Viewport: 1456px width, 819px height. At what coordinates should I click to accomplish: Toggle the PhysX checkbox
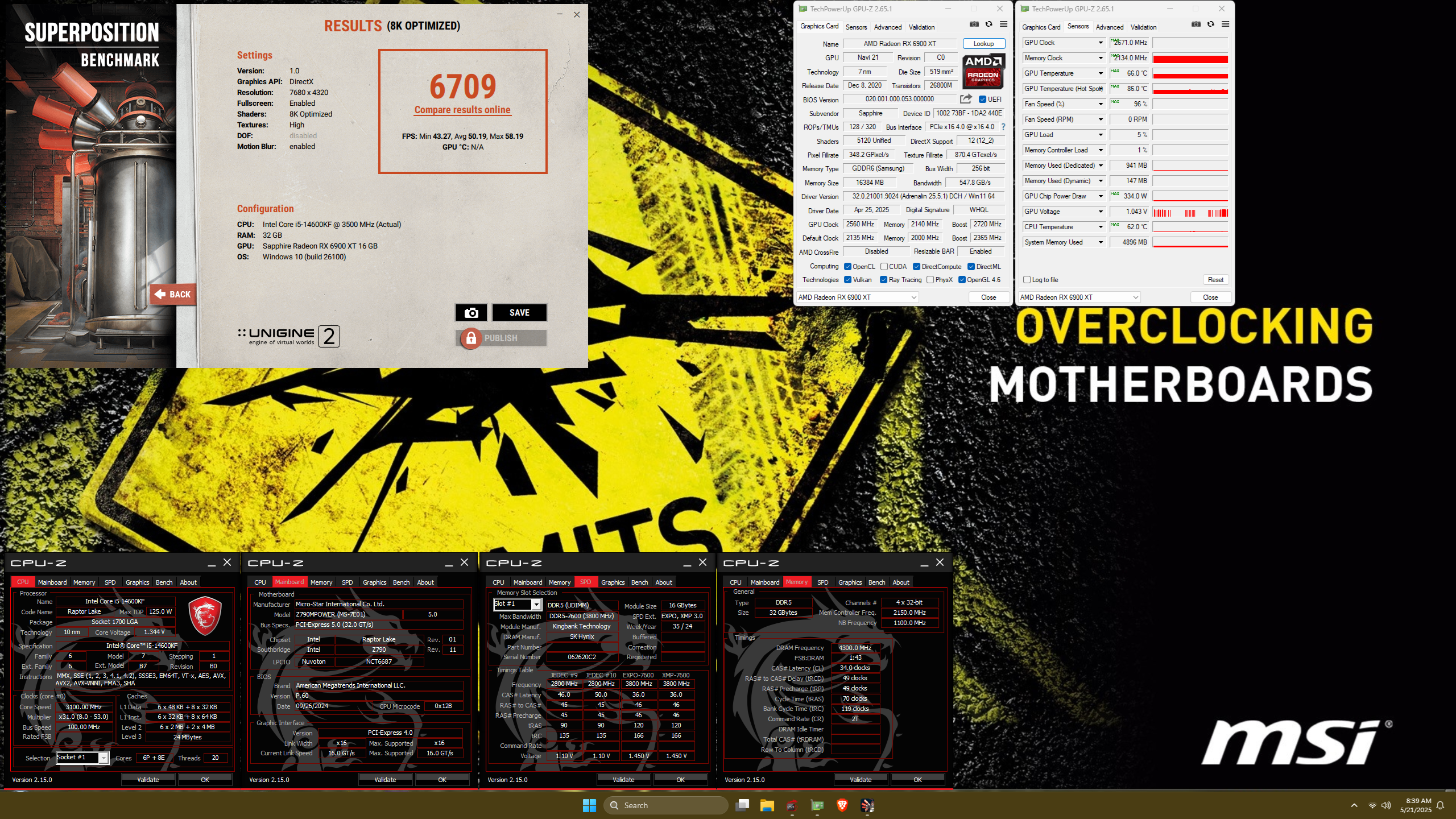click(x=930, y=280)
